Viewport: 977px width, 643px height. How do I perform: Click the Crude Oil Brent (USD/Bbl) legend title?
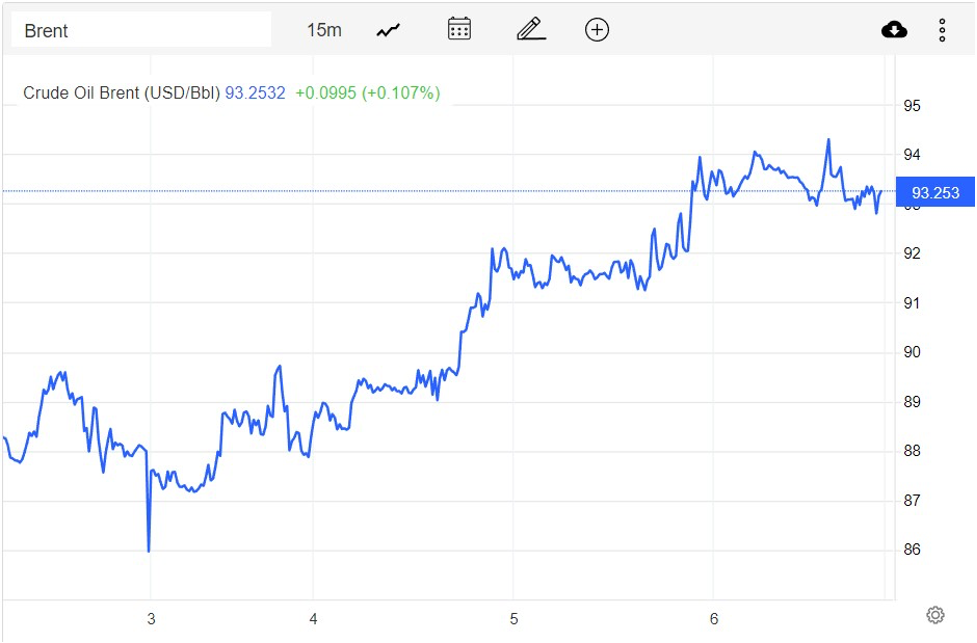(121, 93)
